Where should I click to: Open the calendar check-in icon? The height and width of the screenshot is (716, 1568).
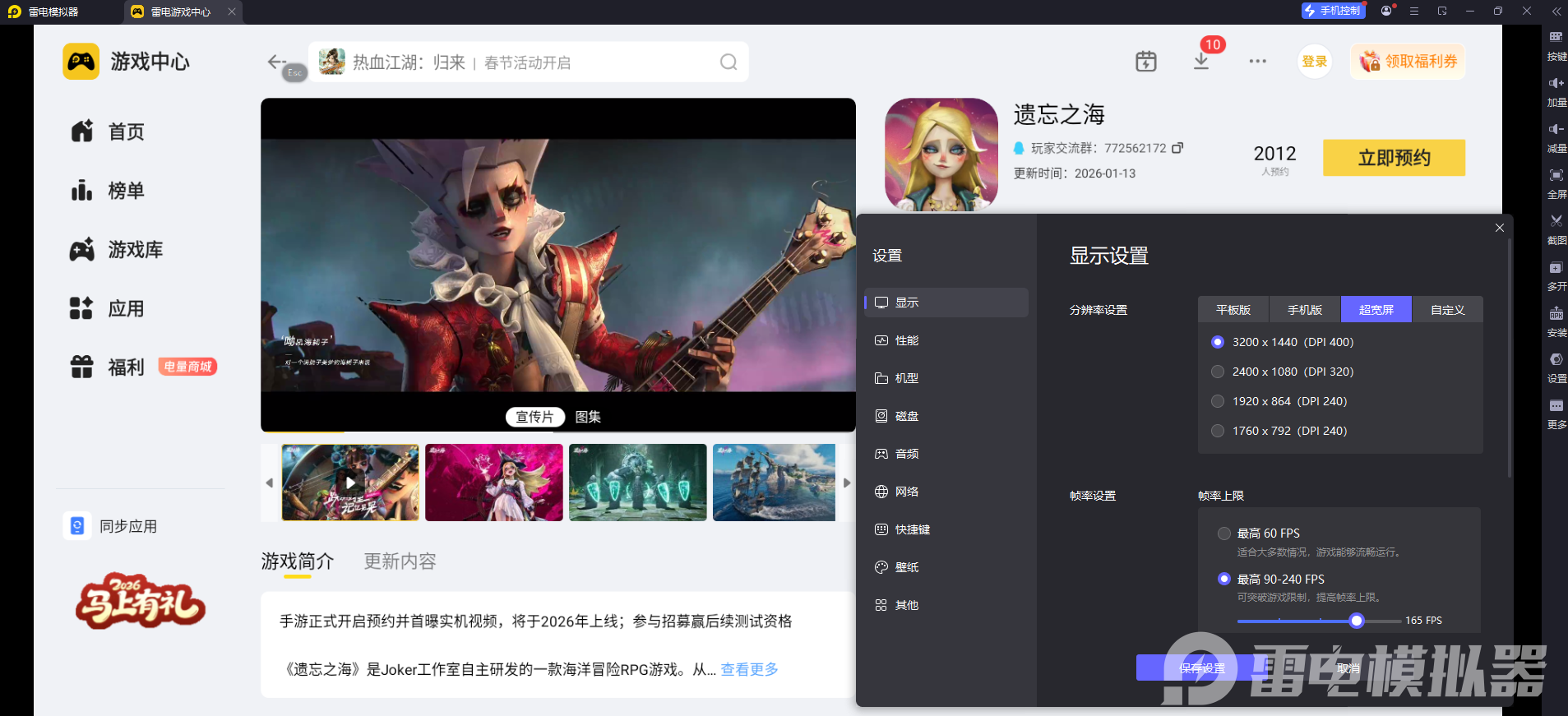pyautogui.click(x=1146, y=62)
